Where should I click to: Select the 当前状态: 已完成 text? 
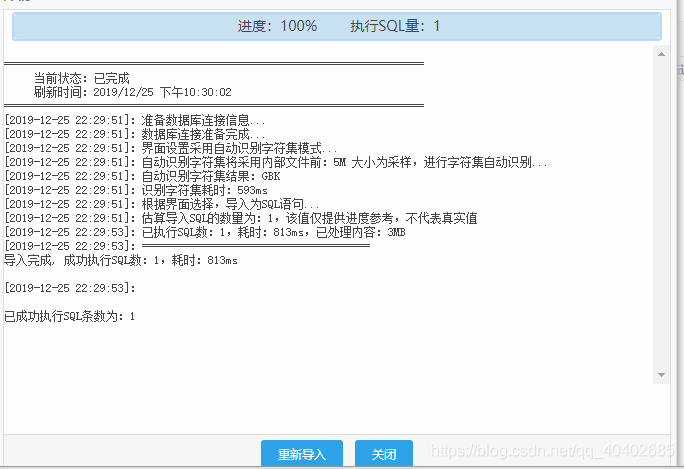pyautogui.click(x=82, y=79)
